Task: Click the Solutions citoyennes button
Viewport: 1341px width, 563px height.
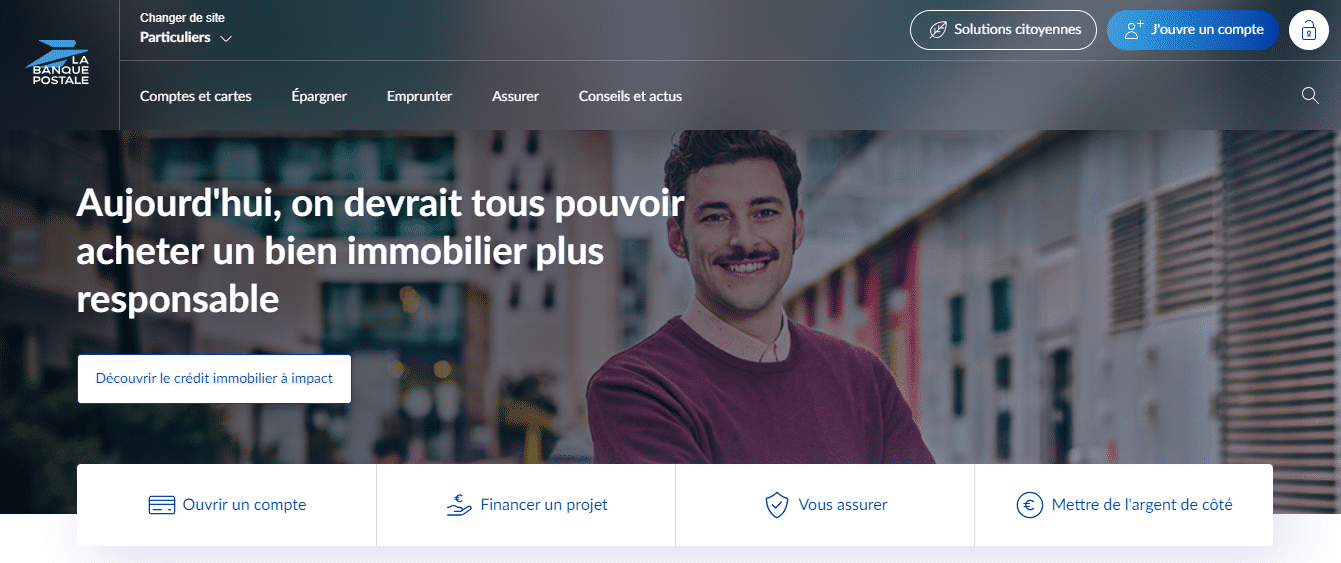Action: pyautogui.click(x=1003, y=30)
